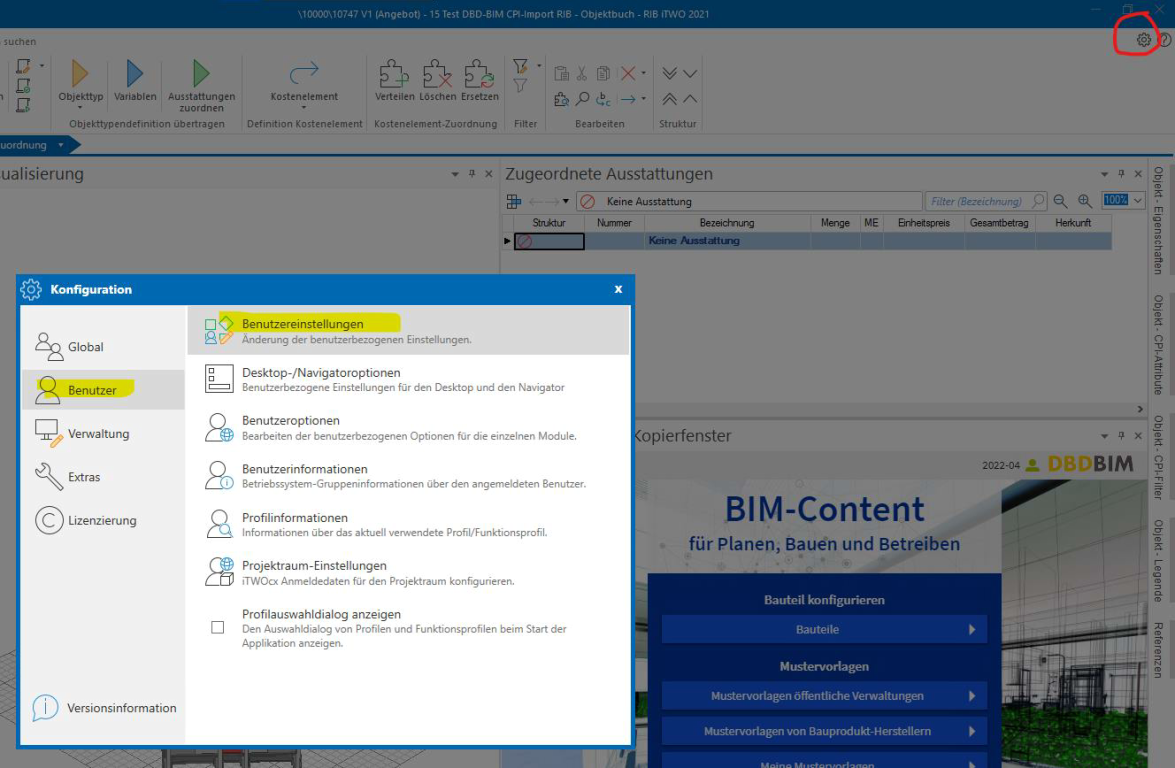Click the Versionsinformation link
The width and height of the screenshot is (1175, 768).
121,708
